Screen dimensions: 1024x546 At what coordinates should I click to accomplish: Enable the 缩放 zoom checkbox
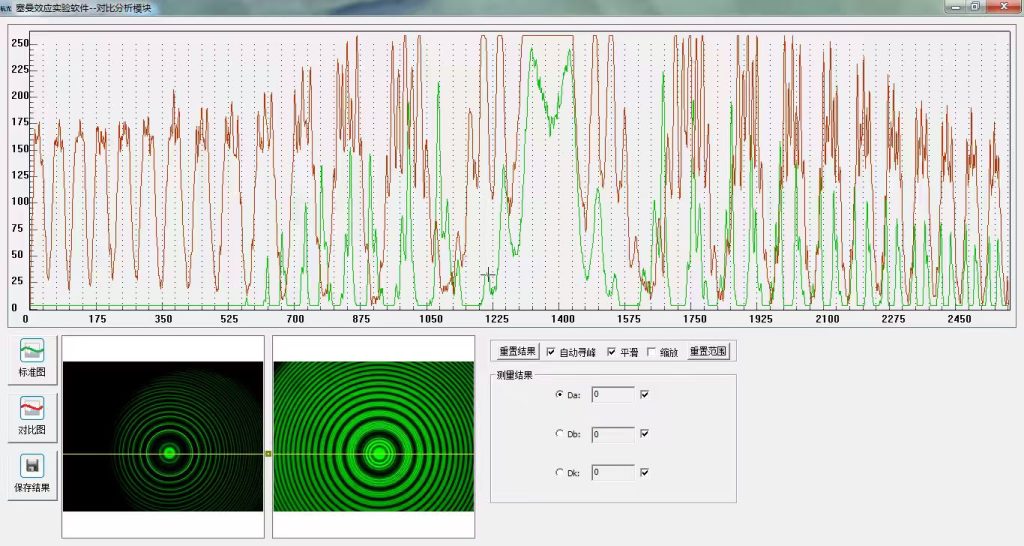tap(651, 352)
